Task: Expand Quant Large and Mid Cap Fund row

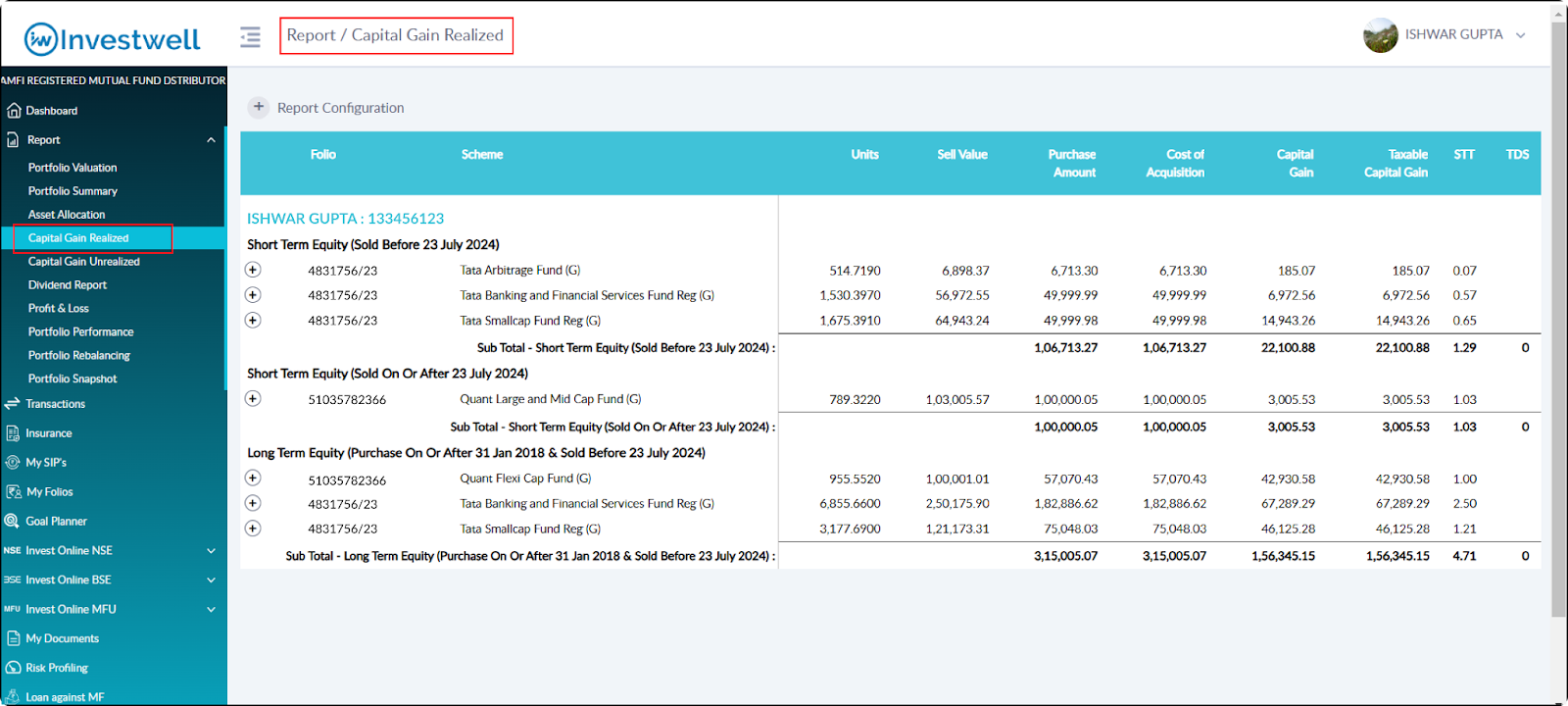Action: (253, 399)
